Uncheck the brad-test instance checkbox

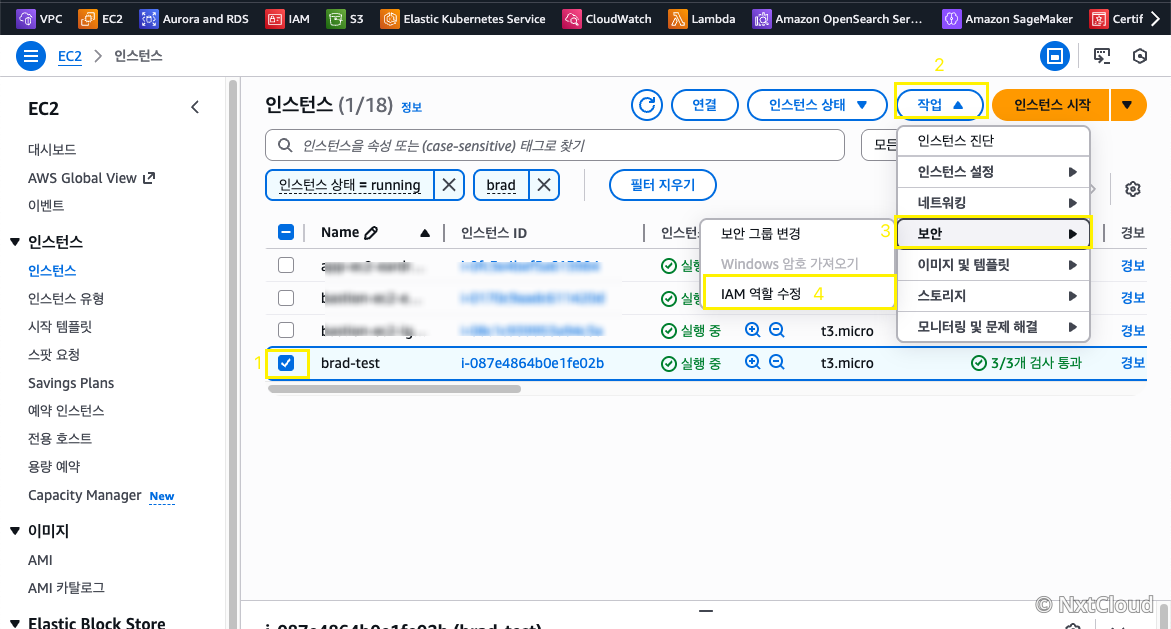(x=286, y=363)
